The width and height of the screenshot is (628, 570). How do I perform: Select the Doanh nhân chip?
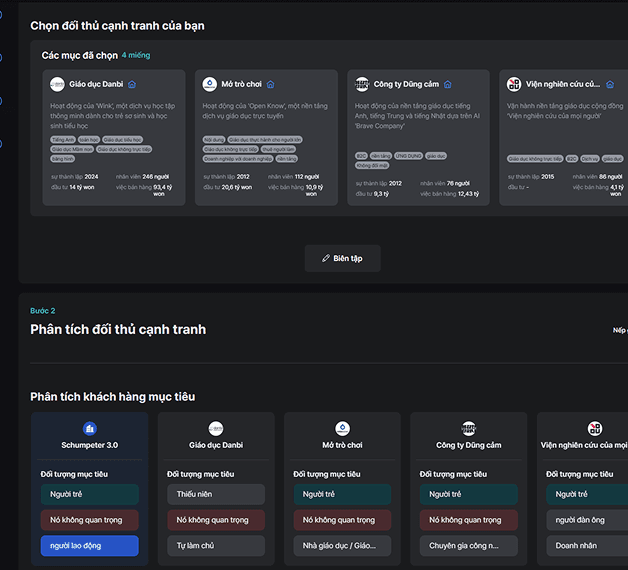click(587, 546)
